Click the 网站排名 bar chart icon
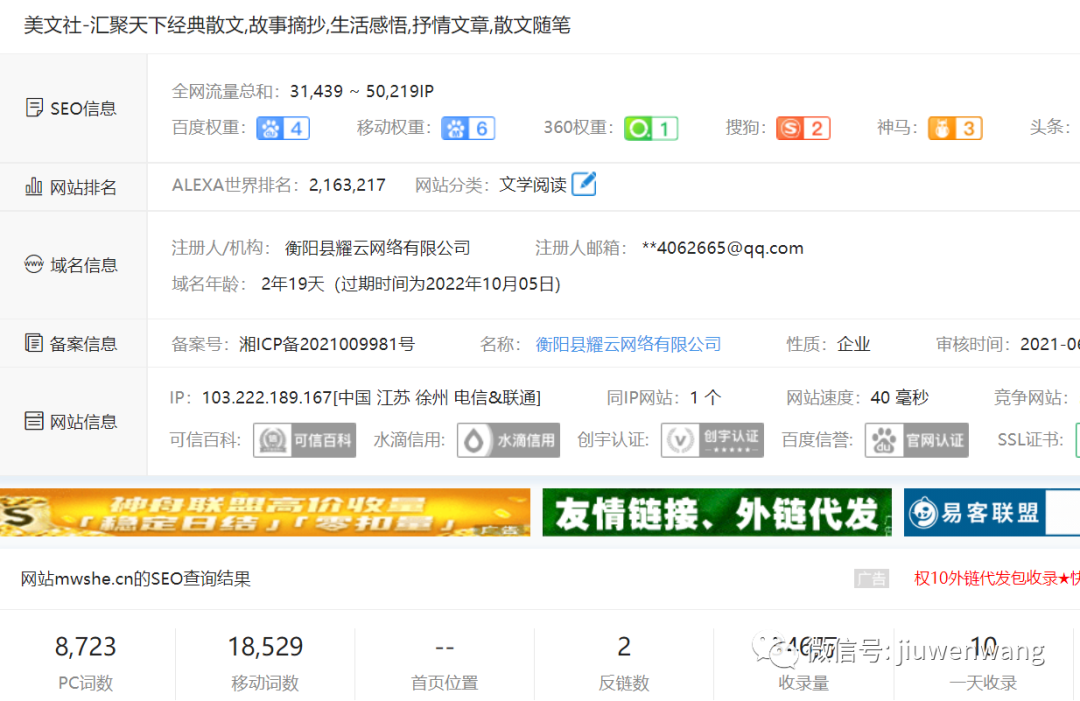 [x=34, y=186]
